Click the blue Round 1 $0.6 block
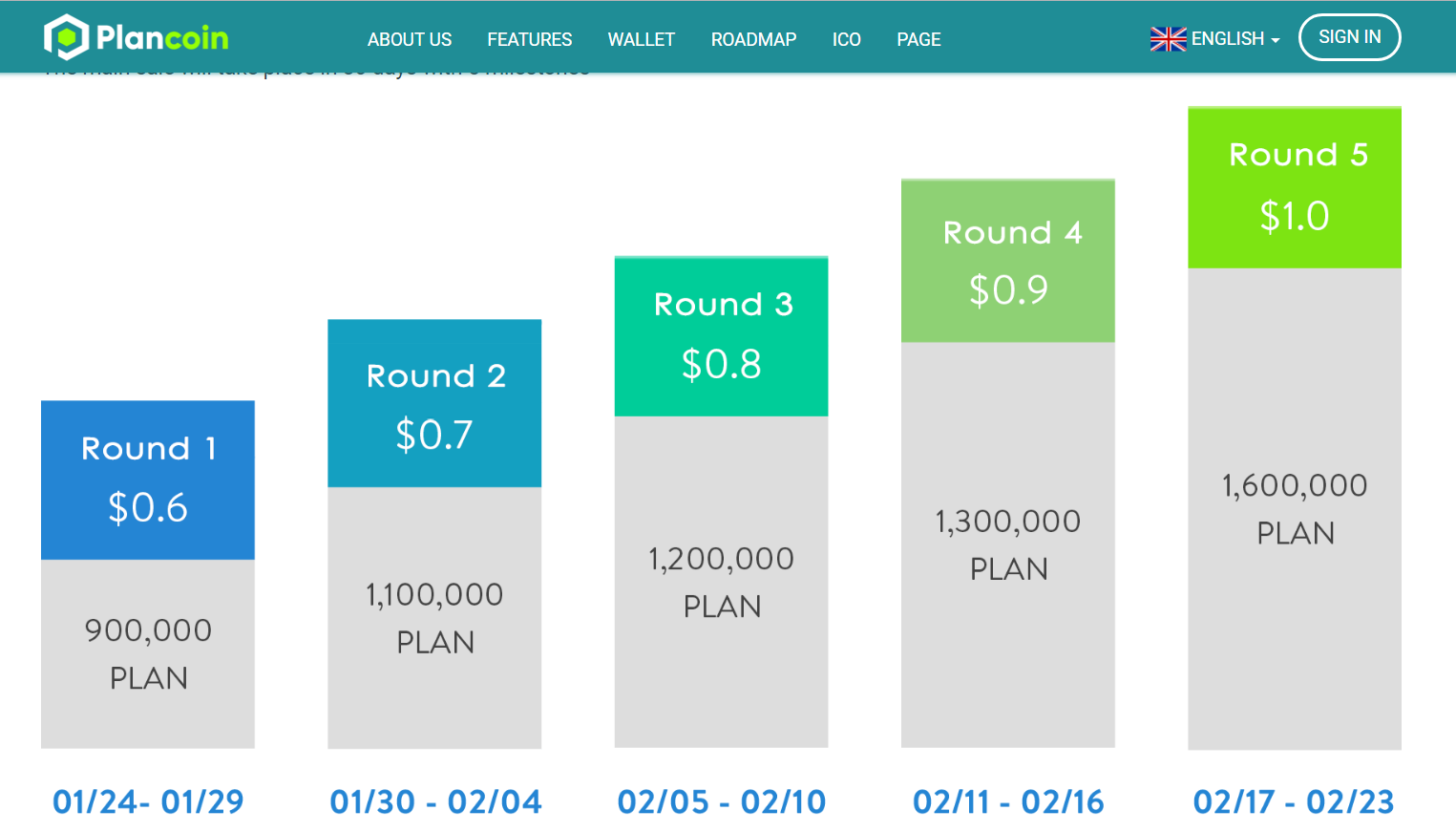 148,480
